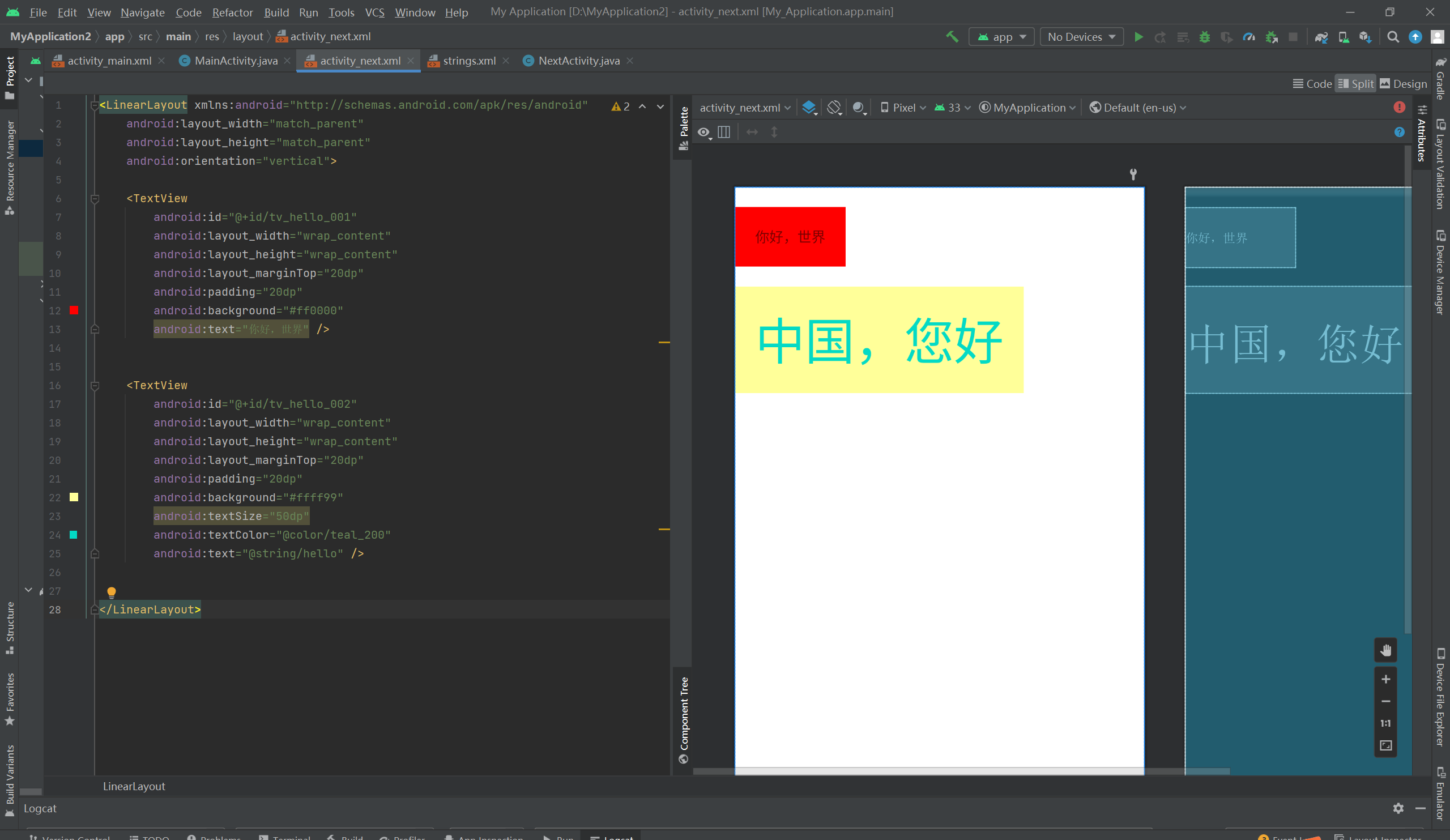Screen dimensions: 1450x840
Task: Click the Make Project hammer icon
Action: [x=952, y=37]
